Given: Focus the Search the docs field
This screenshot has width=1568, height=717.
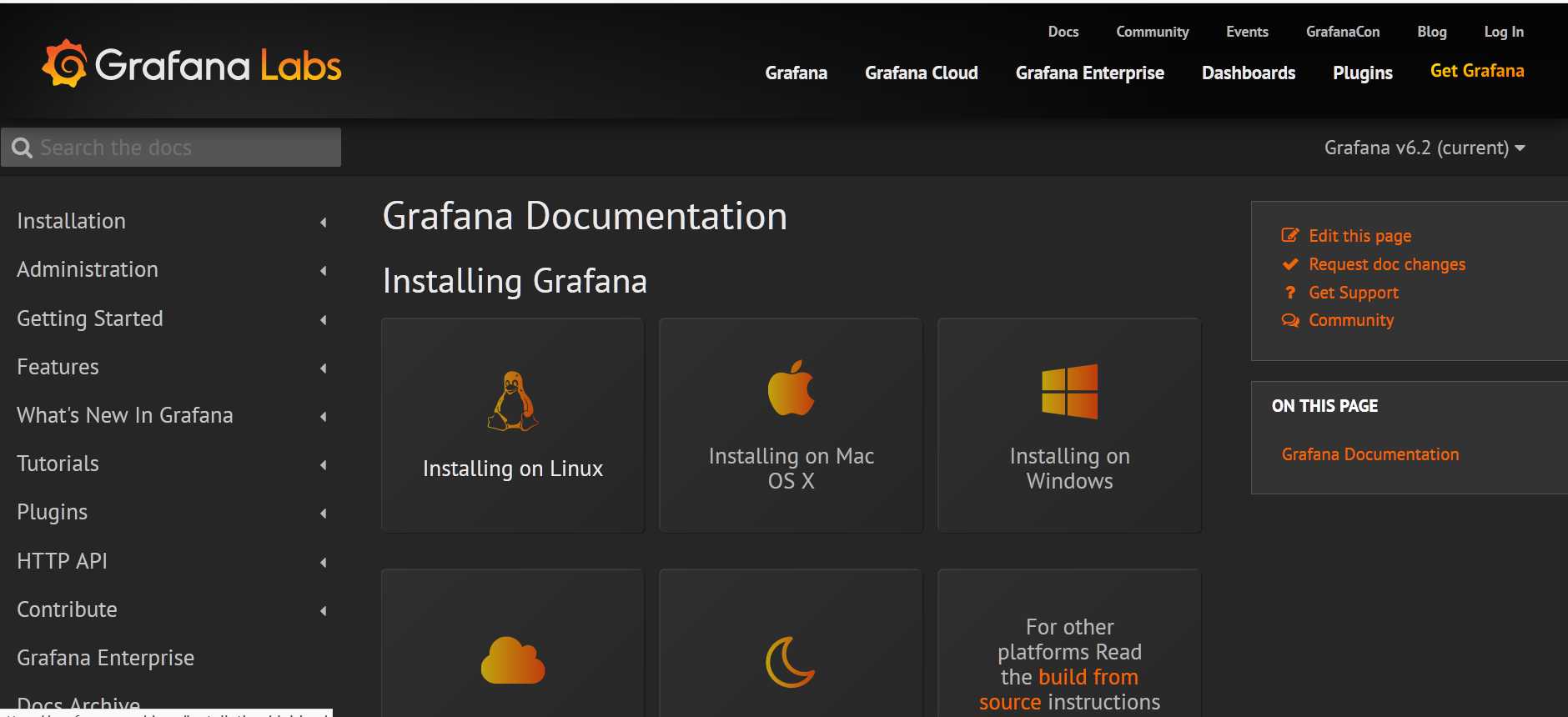Looking at the screenshot, I should (171, 148).
